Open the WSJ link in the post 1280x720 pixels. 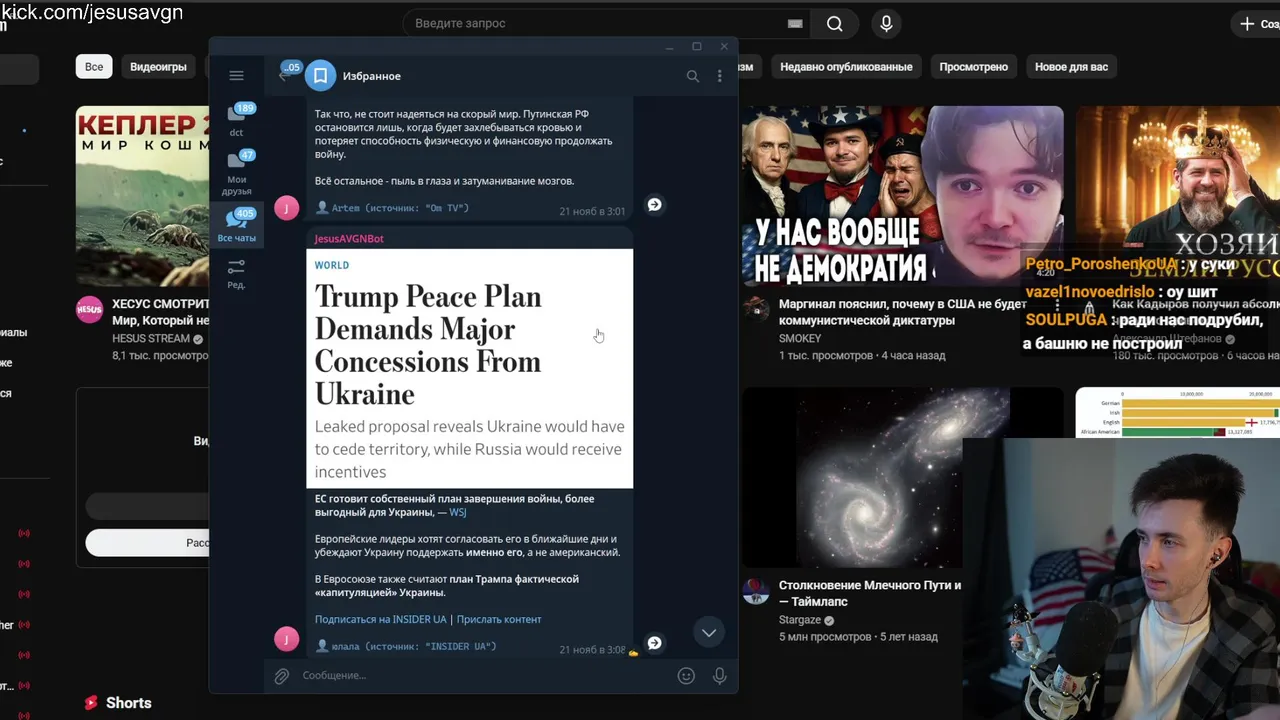click(458, 512)
